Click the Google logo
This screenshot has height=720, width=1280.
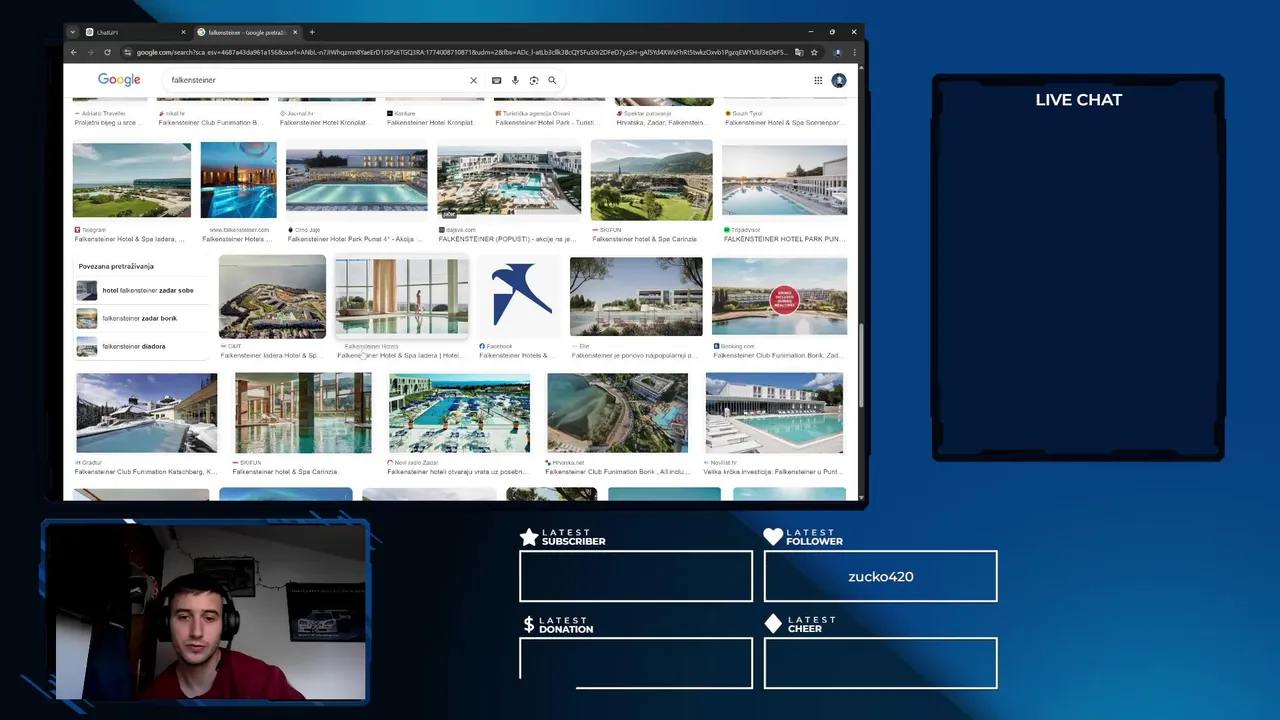pos(119,79)
